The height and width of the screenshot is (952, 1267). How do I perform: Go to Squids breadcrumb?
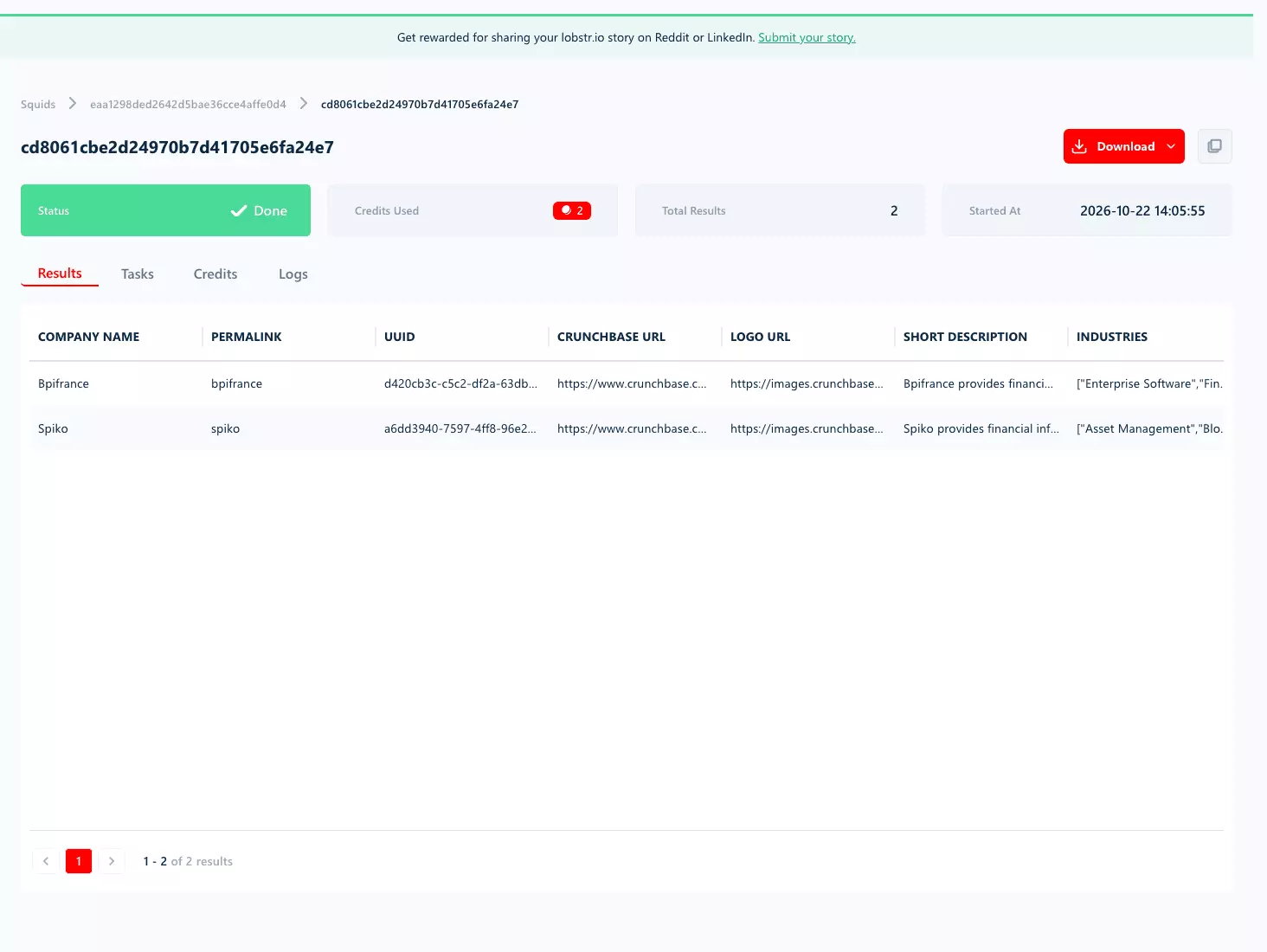(38, 104)
